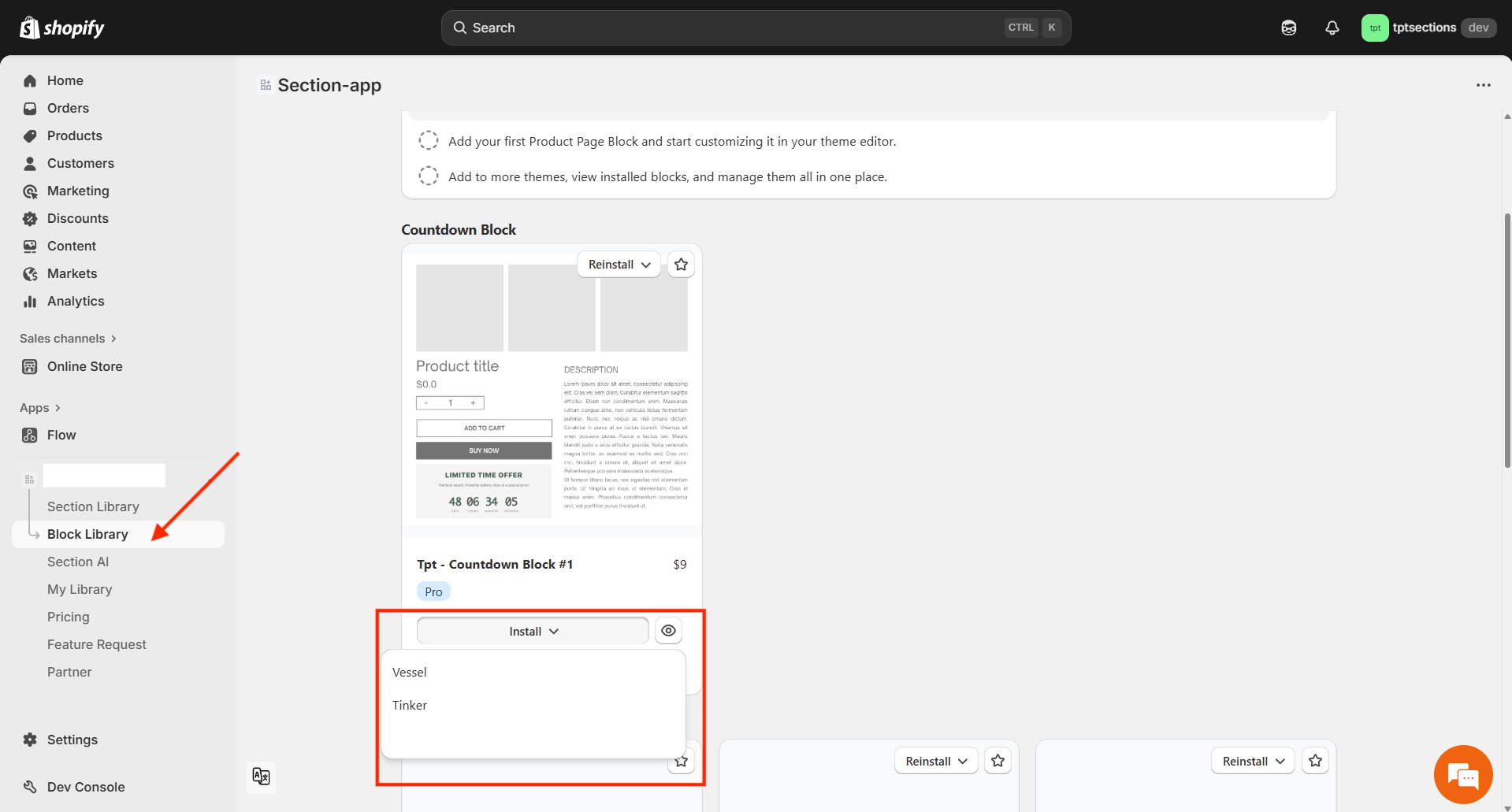
Task: Go to Settings
Action: (72, 740)
